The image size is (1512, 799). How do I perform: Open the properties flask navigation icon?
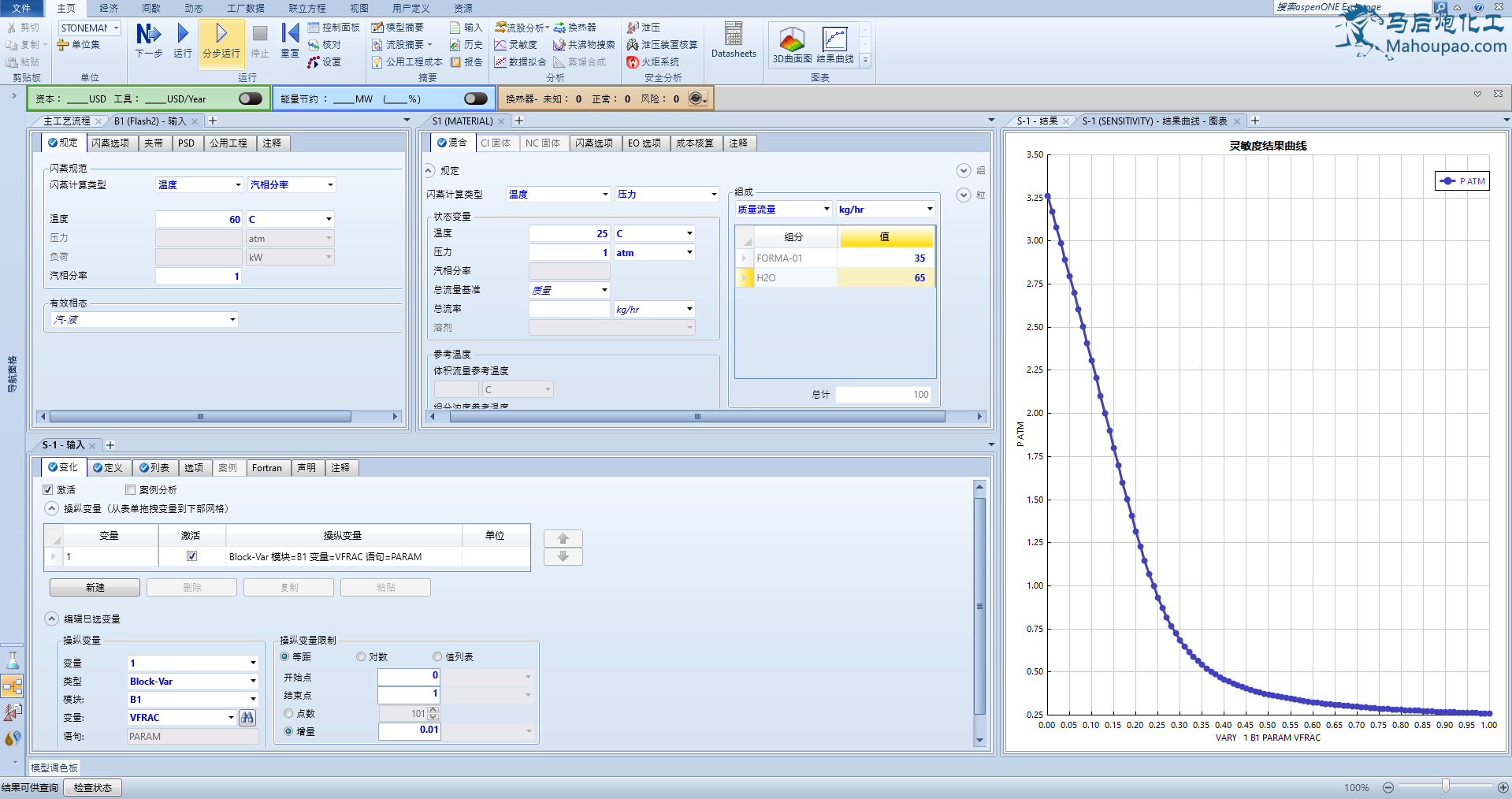pyautogui.click(x=12, y=660)
